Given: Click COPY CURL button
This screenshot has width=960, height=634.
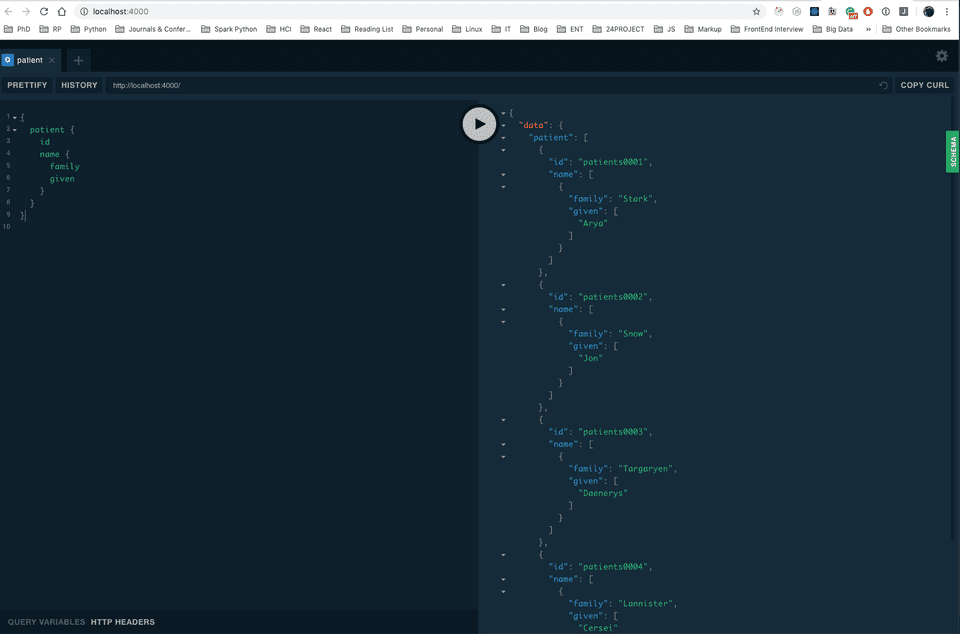Looking at the screenshot, I should tap(924, 85).
